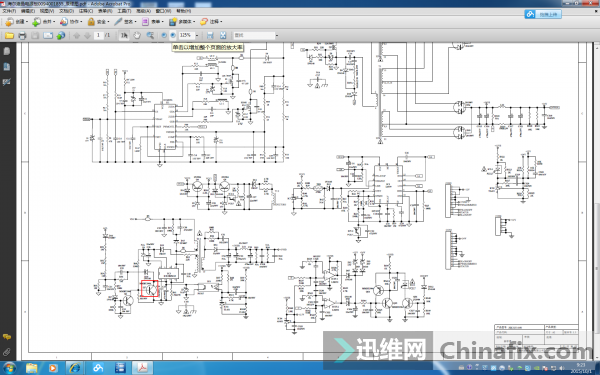Click the Zoom out button

pyautogui.click(x=164, y=35)
